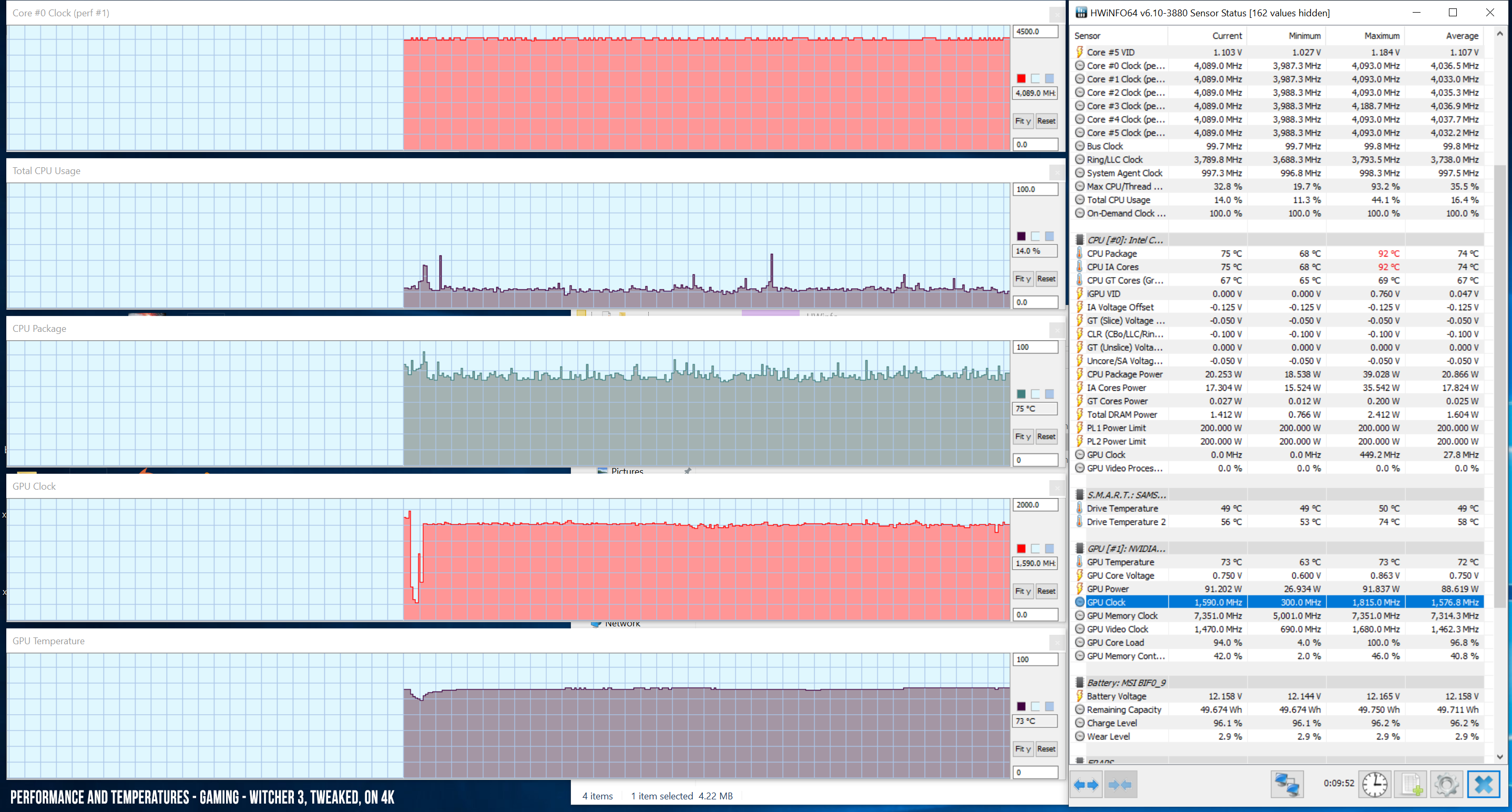Screen dimensions: 1512x812
Task: Open the network/remote monitoring computers icon
Action: pos(1286,785)
